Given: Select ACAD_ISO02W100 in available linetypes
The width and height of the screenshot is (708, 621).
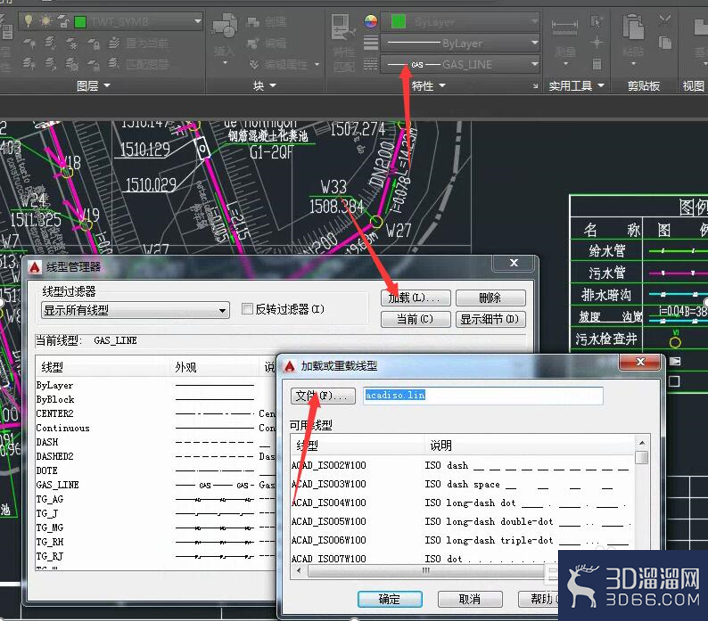Looking at the screenshot, I should pos(329,465).
